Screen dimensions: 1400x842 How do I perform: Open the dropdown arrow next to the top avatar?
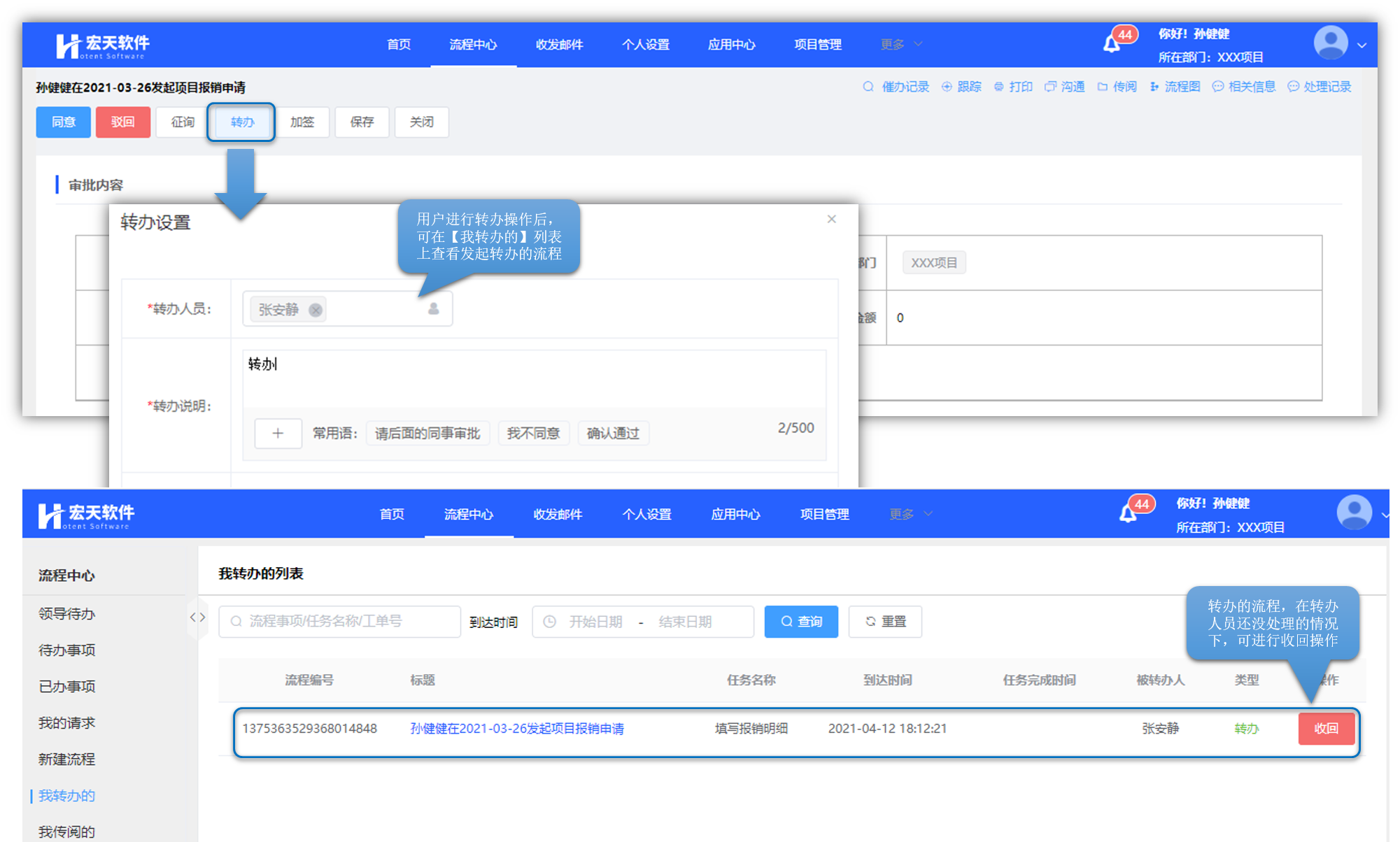(1362, 45)
